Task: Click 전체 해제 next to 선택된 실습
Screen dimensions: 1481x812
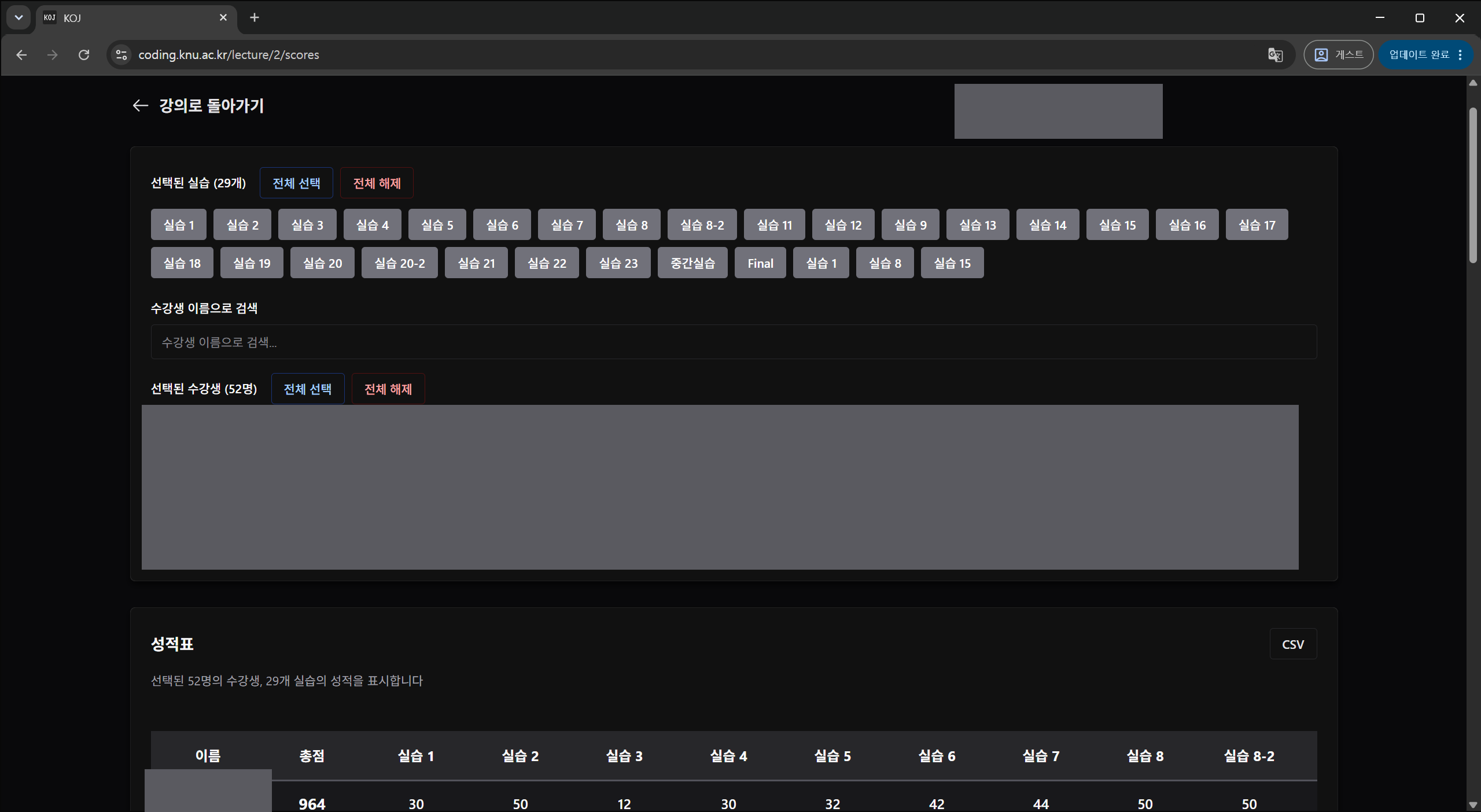Action: [377, 183]
